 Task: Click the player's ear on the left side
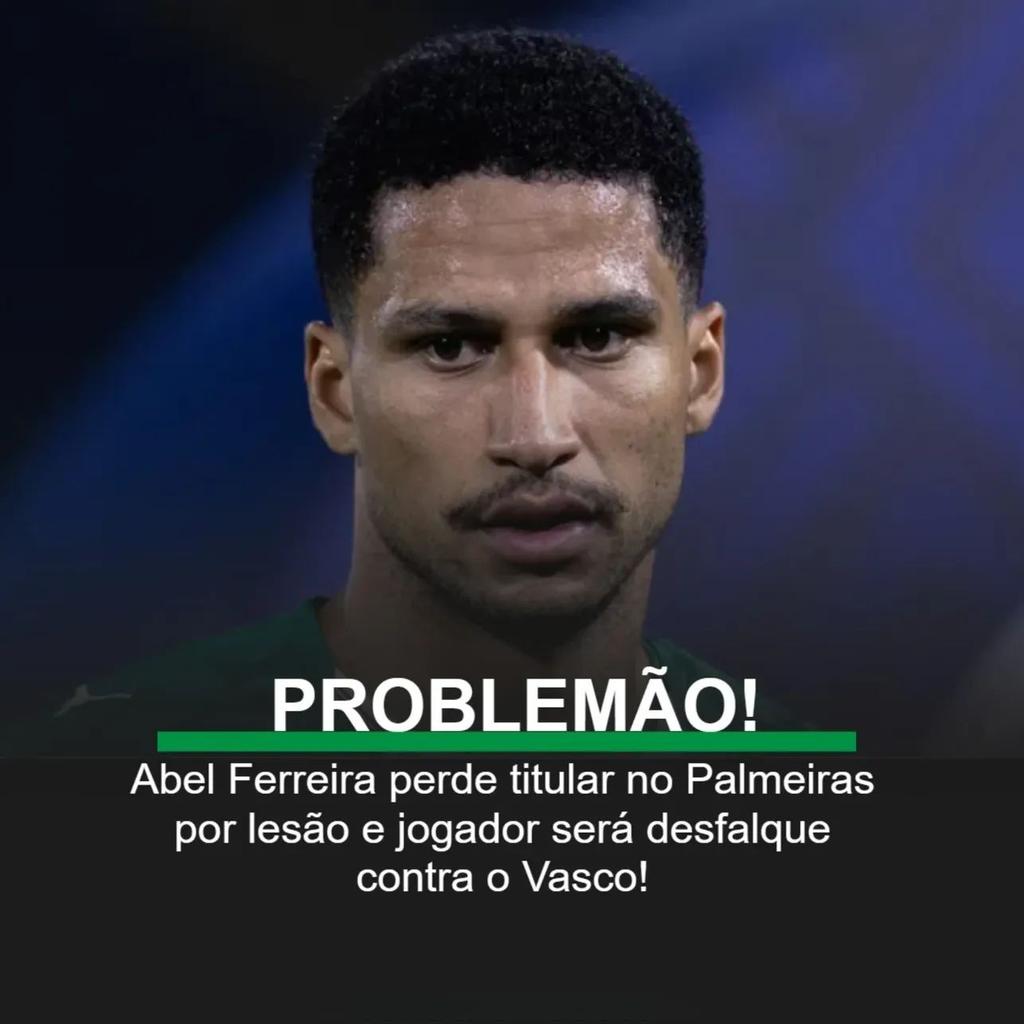point(330,387)
